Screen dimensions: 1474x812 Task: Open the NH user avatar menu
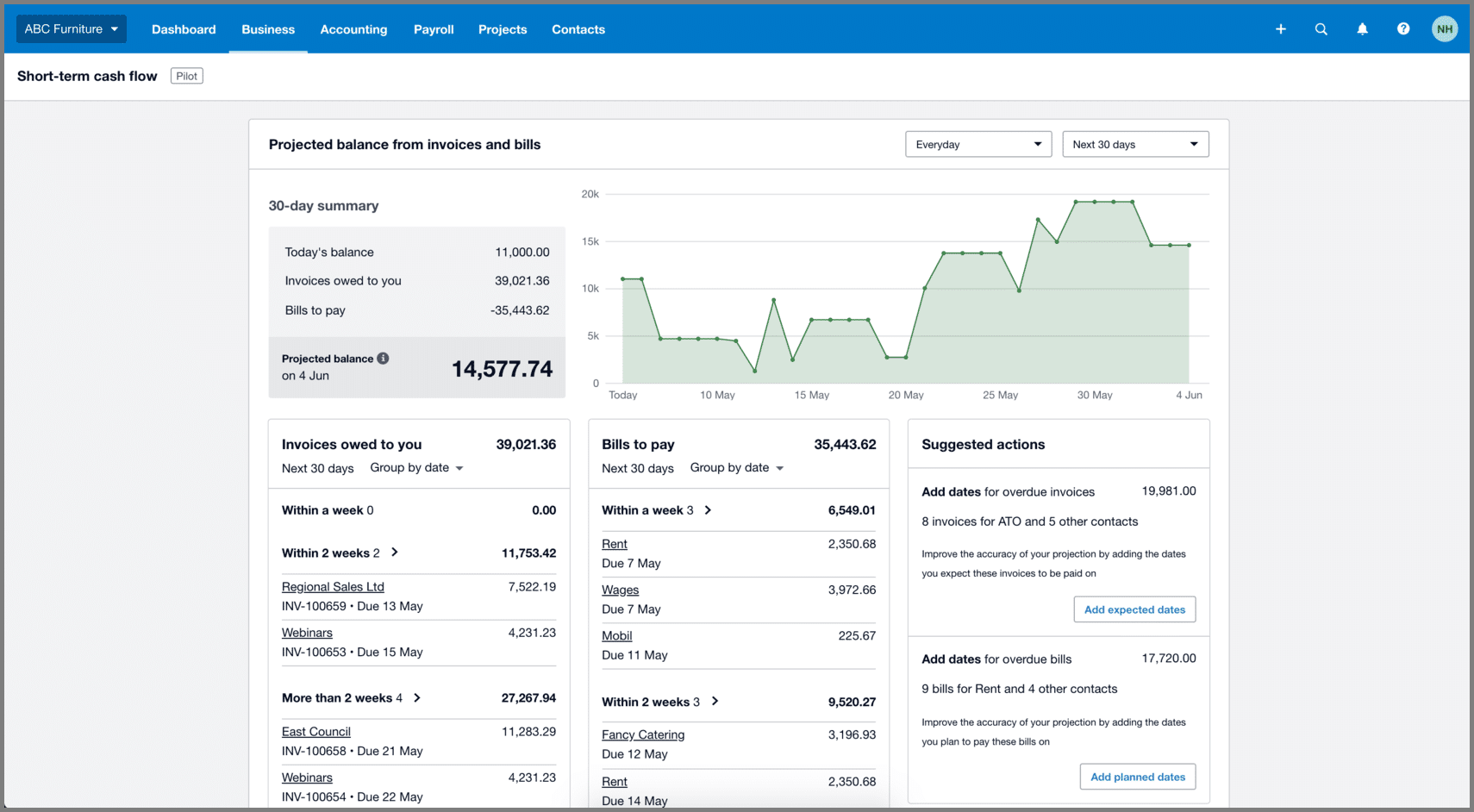[1445, 29]
